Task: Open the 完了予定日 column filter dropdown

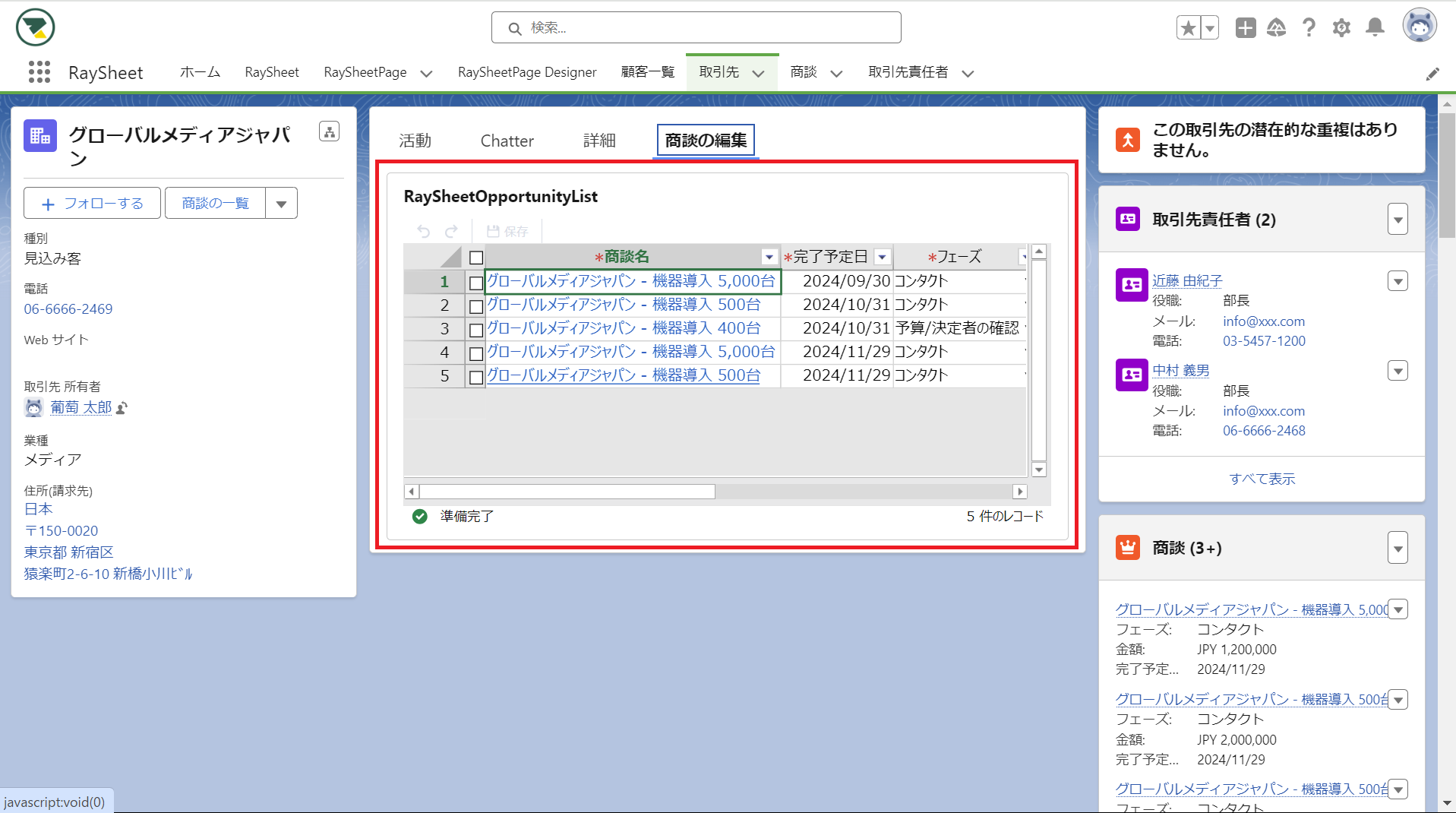Action: pyautogui.click(x=882, y=257)
